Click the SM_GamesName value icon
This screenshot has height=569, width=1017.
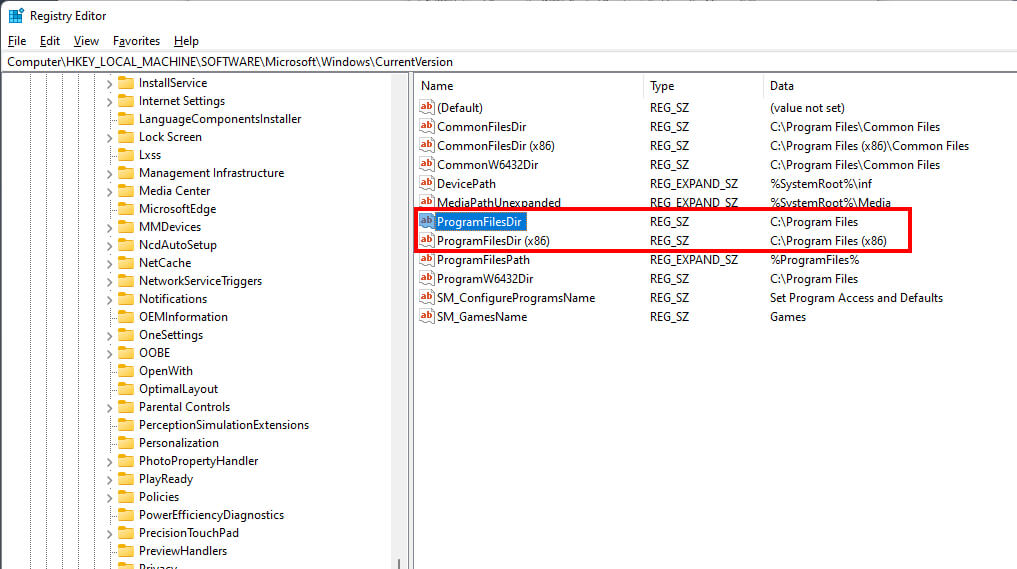coord(426,316)
